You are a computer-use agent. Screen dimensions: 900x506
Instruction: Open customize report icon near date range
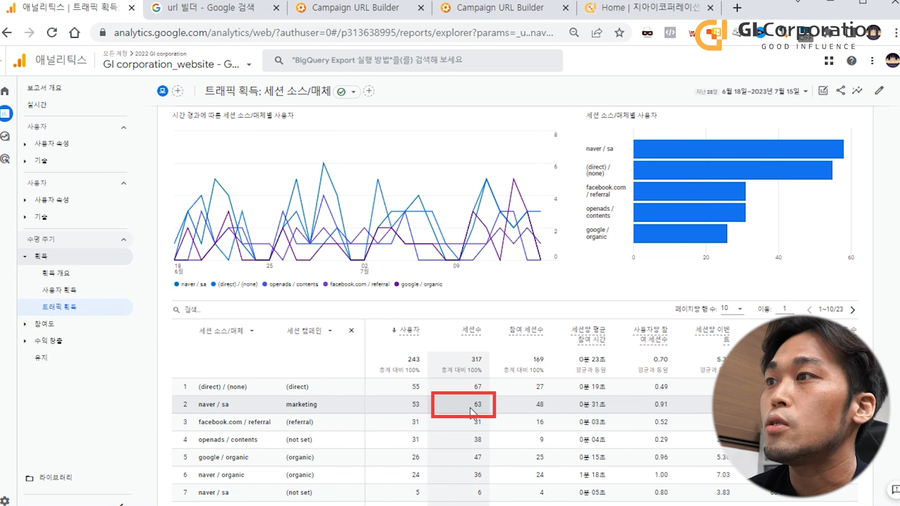823,91
